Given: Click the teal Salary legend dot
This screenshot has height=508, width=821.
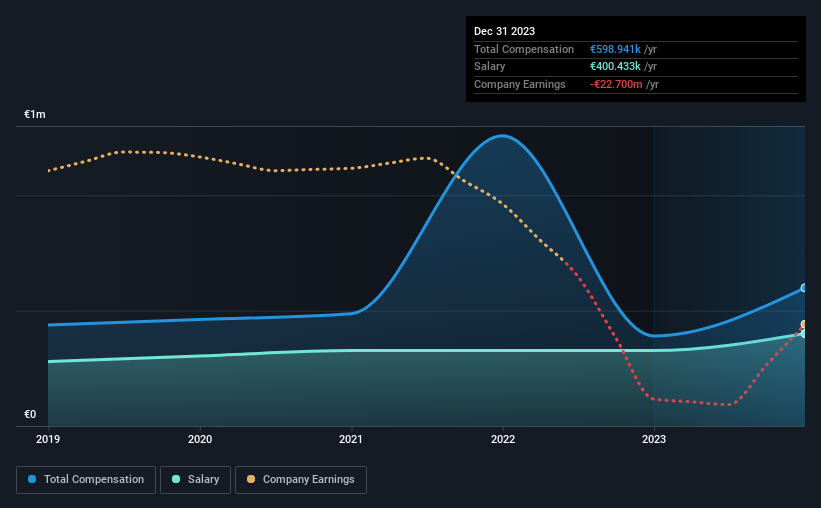Looking at the screenshot, I should [x=176, y=479].
